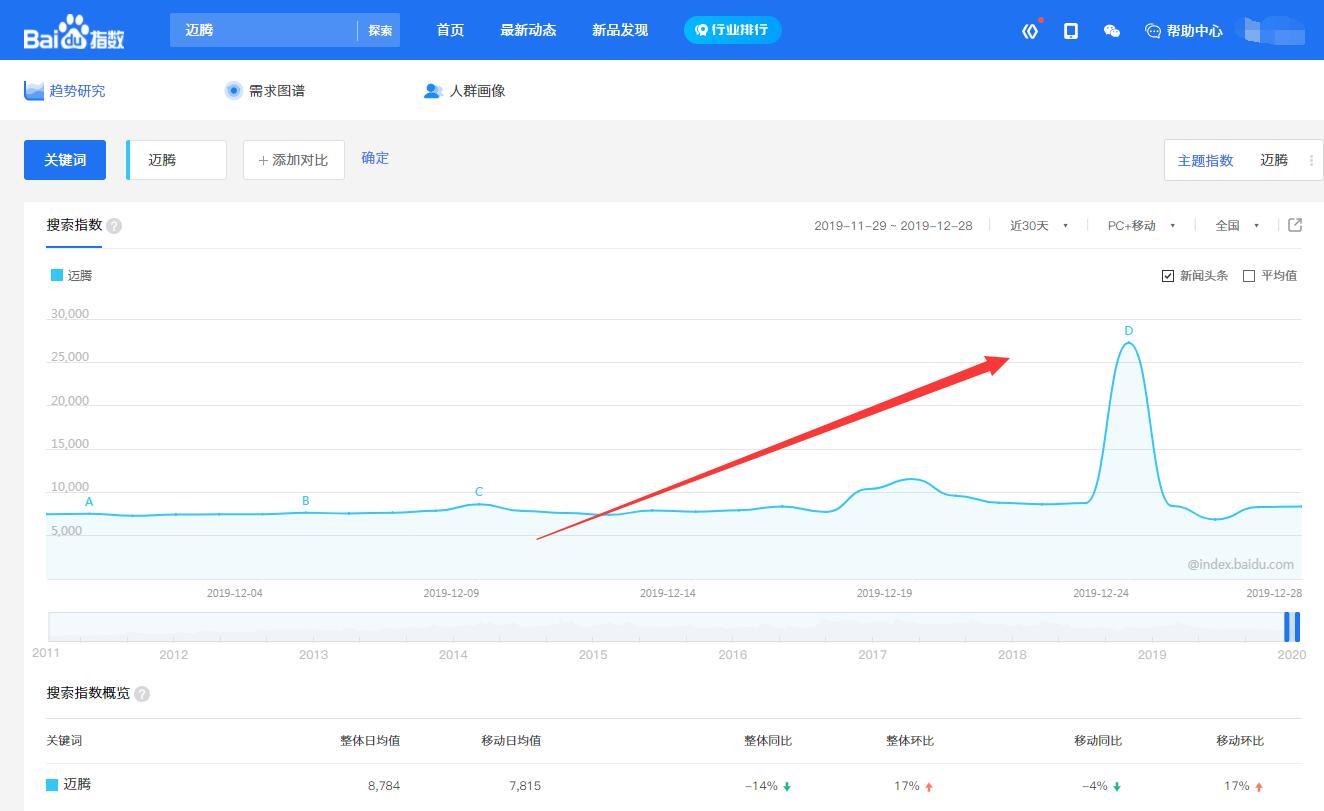Click the header search field containing 迈腾

pos(263,30)
